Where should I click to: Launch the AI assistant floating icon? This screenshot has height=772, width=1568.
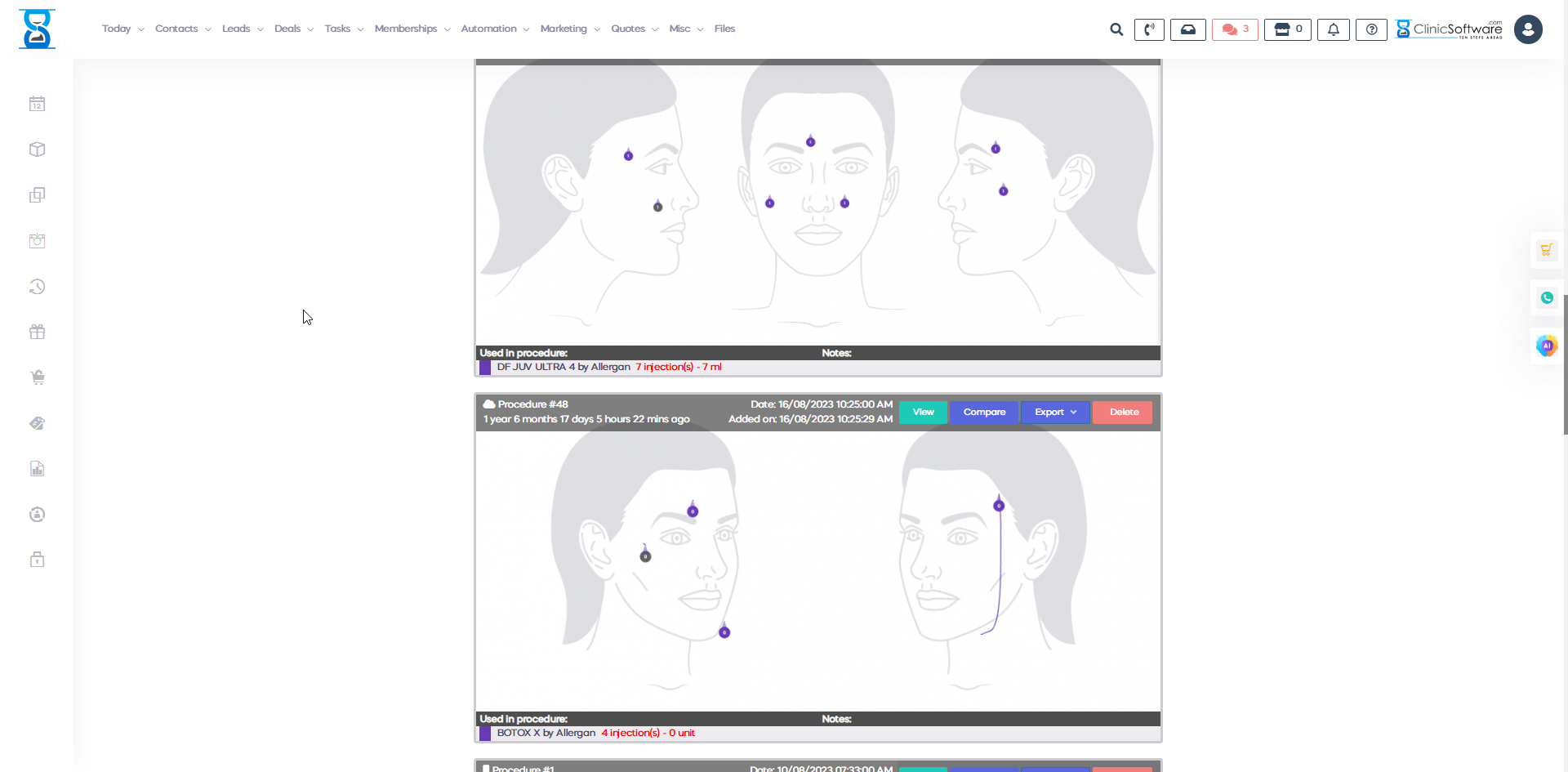pyautogui.click(x=1547, y=346)
